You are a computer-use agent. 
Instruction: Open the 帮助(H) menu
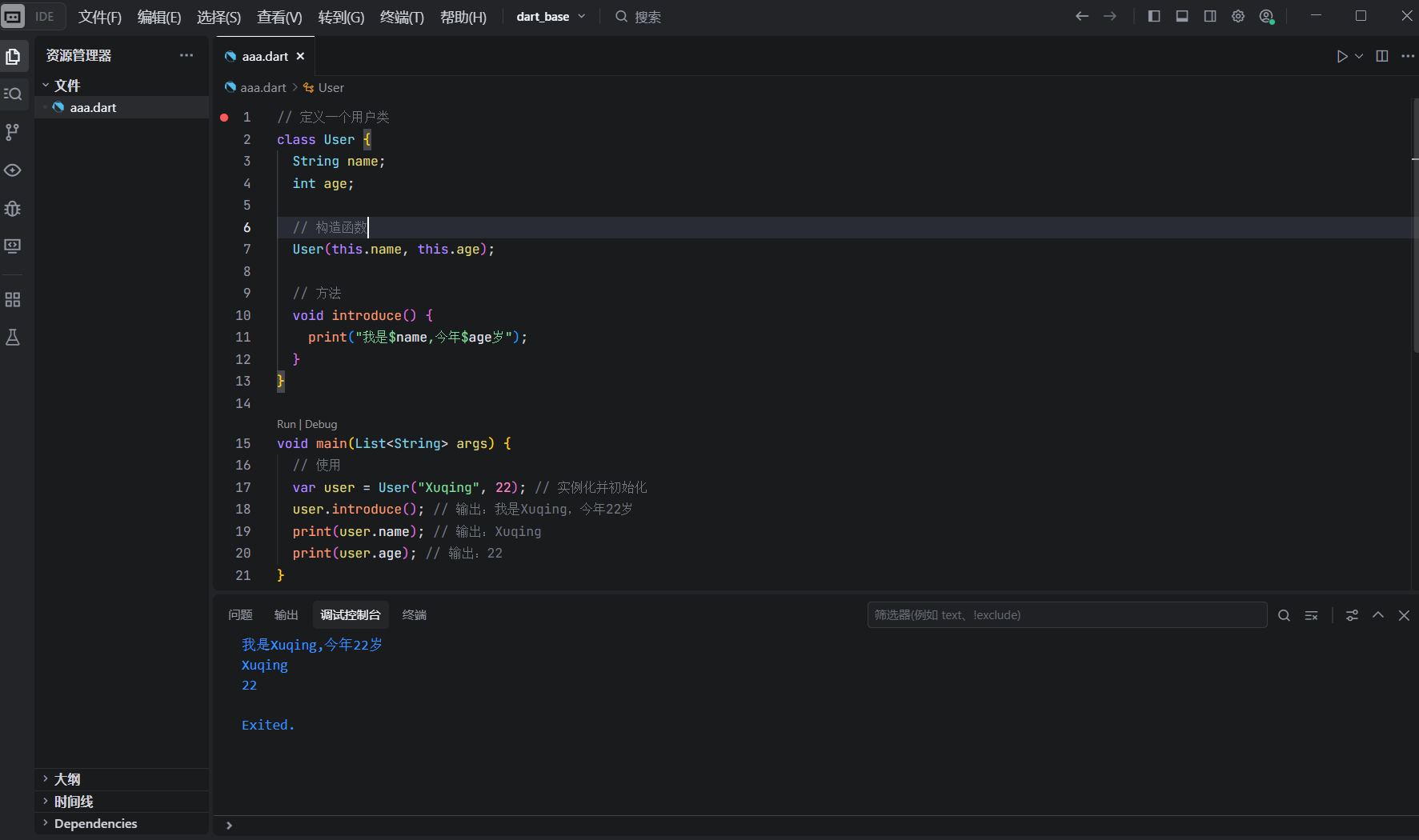[x=463, y=17]
